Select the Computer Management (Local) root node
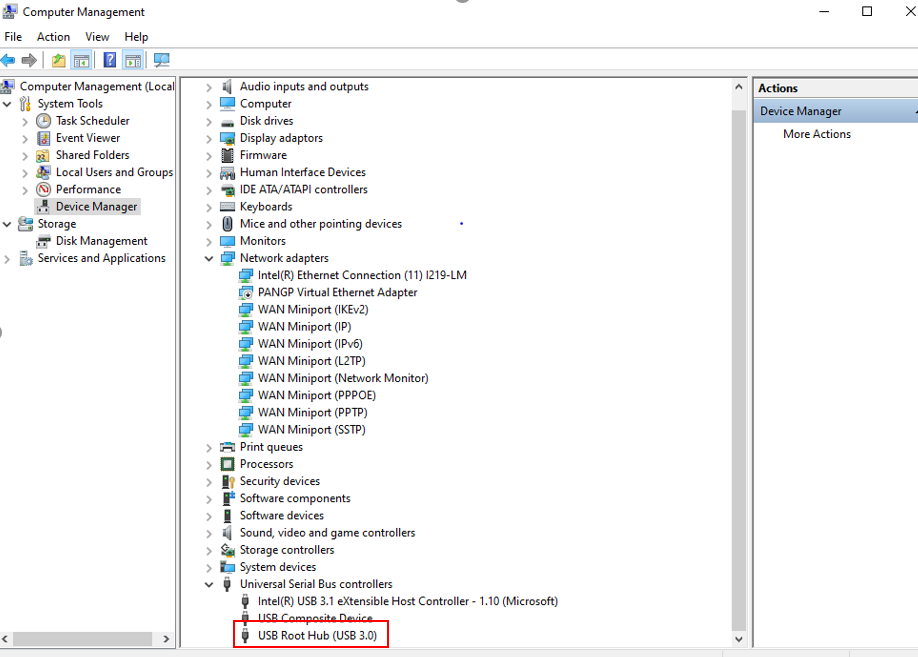Screen dimensions: 918x657 pos(97,87)
